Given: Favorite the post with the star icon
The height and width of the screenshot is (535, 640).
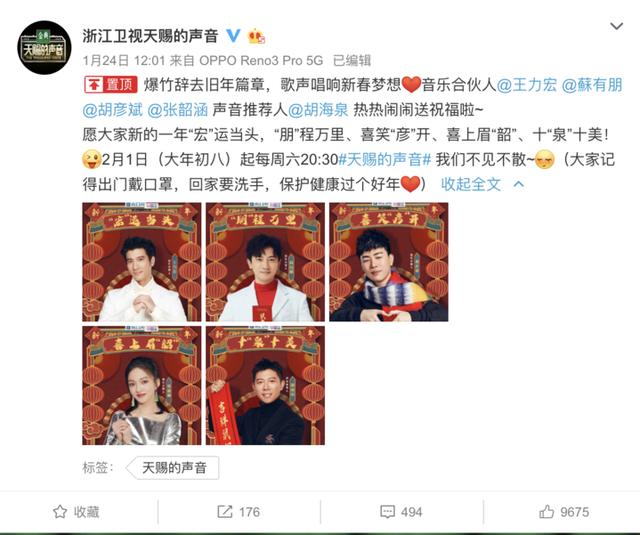Looking at the screenshot, I should 76,512.
